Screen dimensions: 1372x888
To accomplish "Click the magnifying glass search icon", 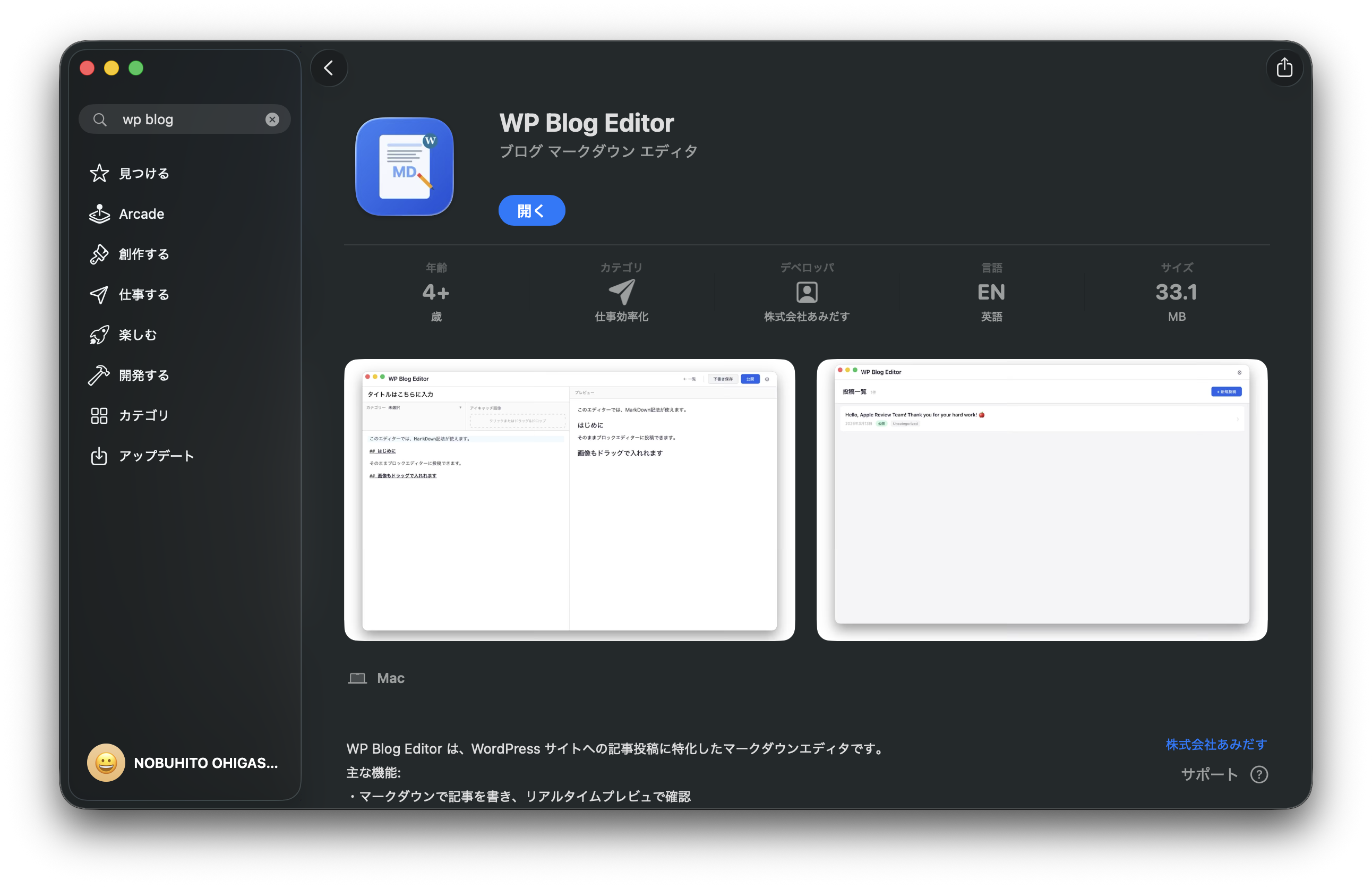I will point(100,119).
